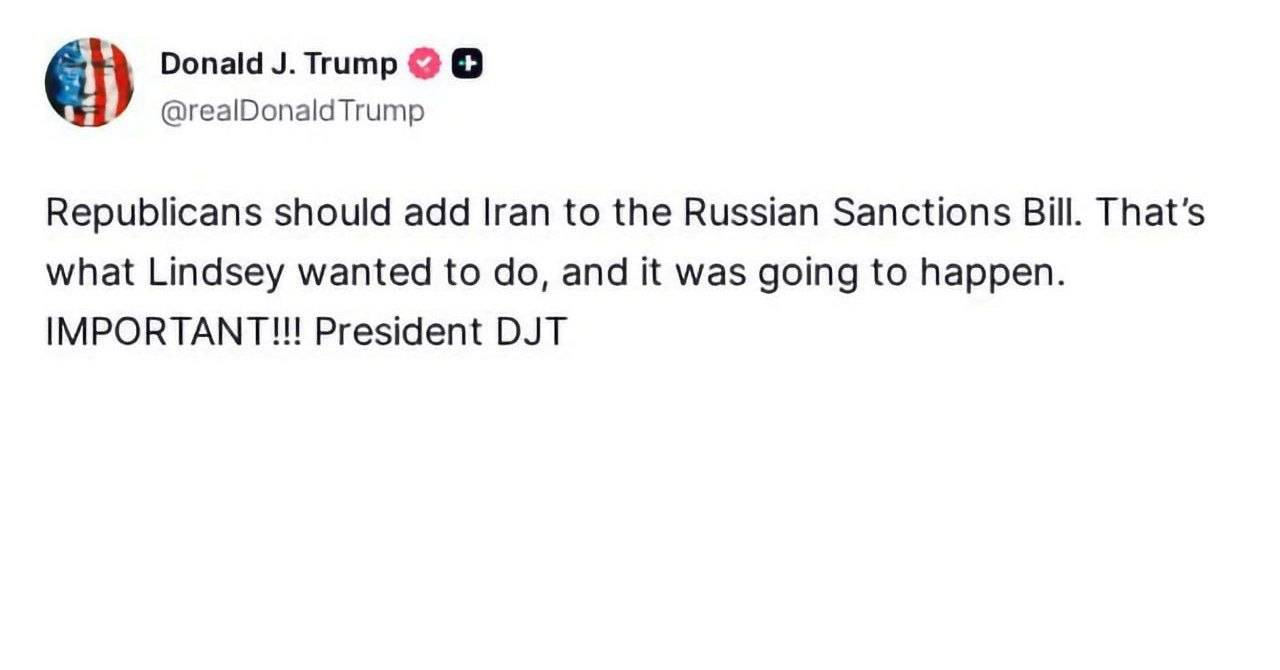Click the "President DJT" signature
Image resolution: width=1280 pixels, height=670 pixels.
[441, 332]
